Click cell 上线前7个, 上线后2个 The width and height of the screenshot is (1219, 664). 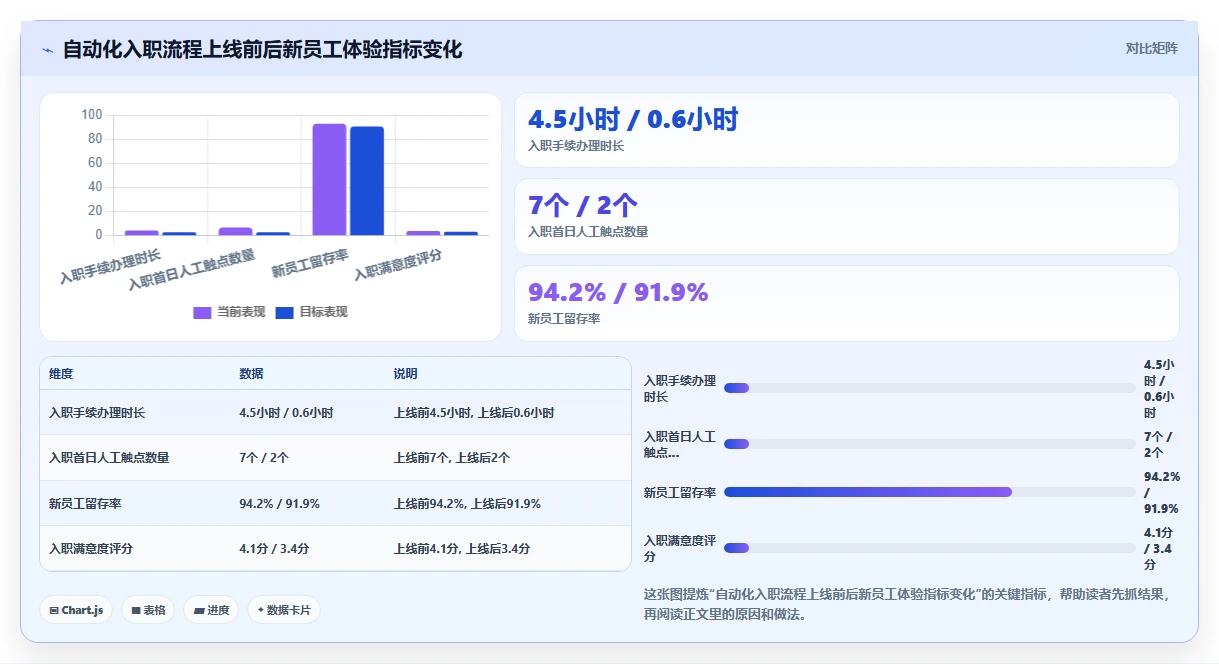(x=452, y=458)
